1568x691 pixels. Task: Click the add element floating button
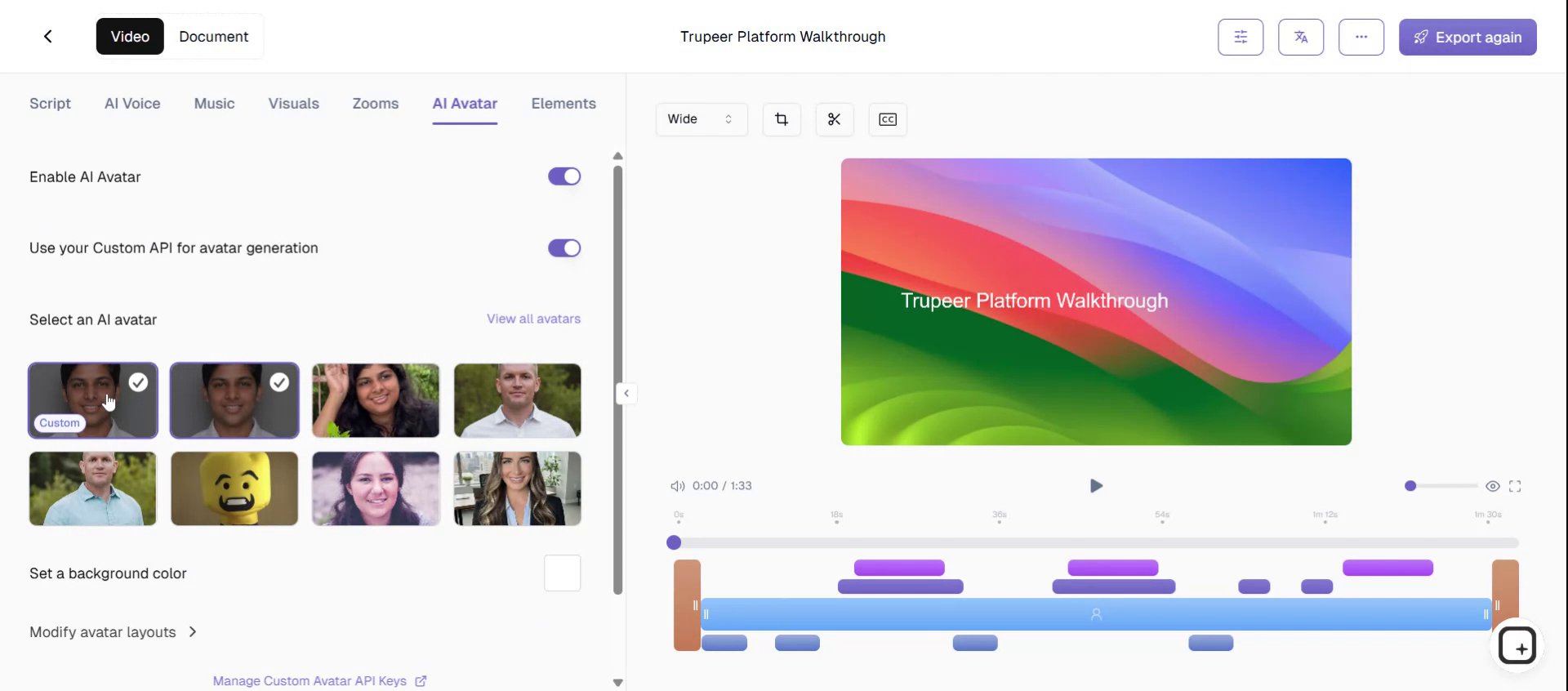pyautogui.click(x=1517, y=647)
